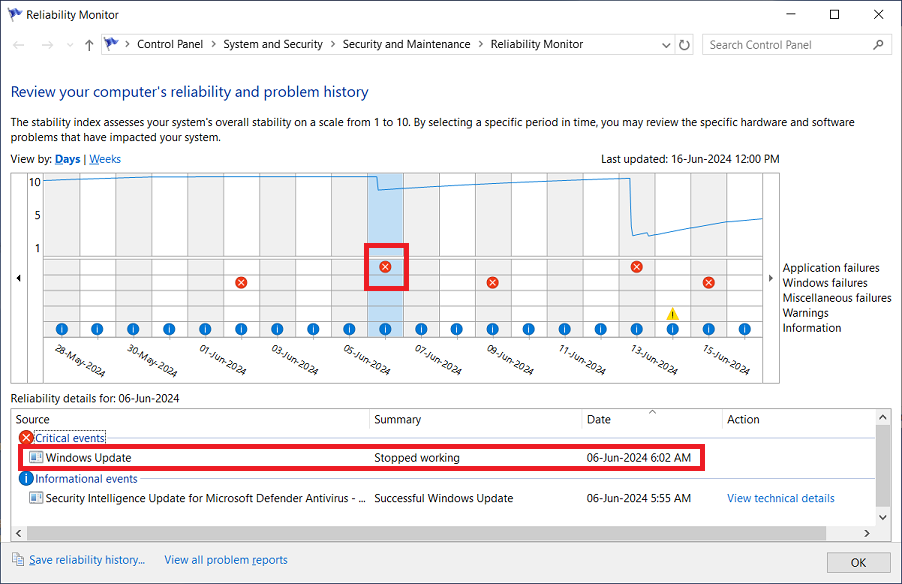The image size is (902, 584).
Task: Open the Control Panel breadcrumb
Action: point(170,44)
